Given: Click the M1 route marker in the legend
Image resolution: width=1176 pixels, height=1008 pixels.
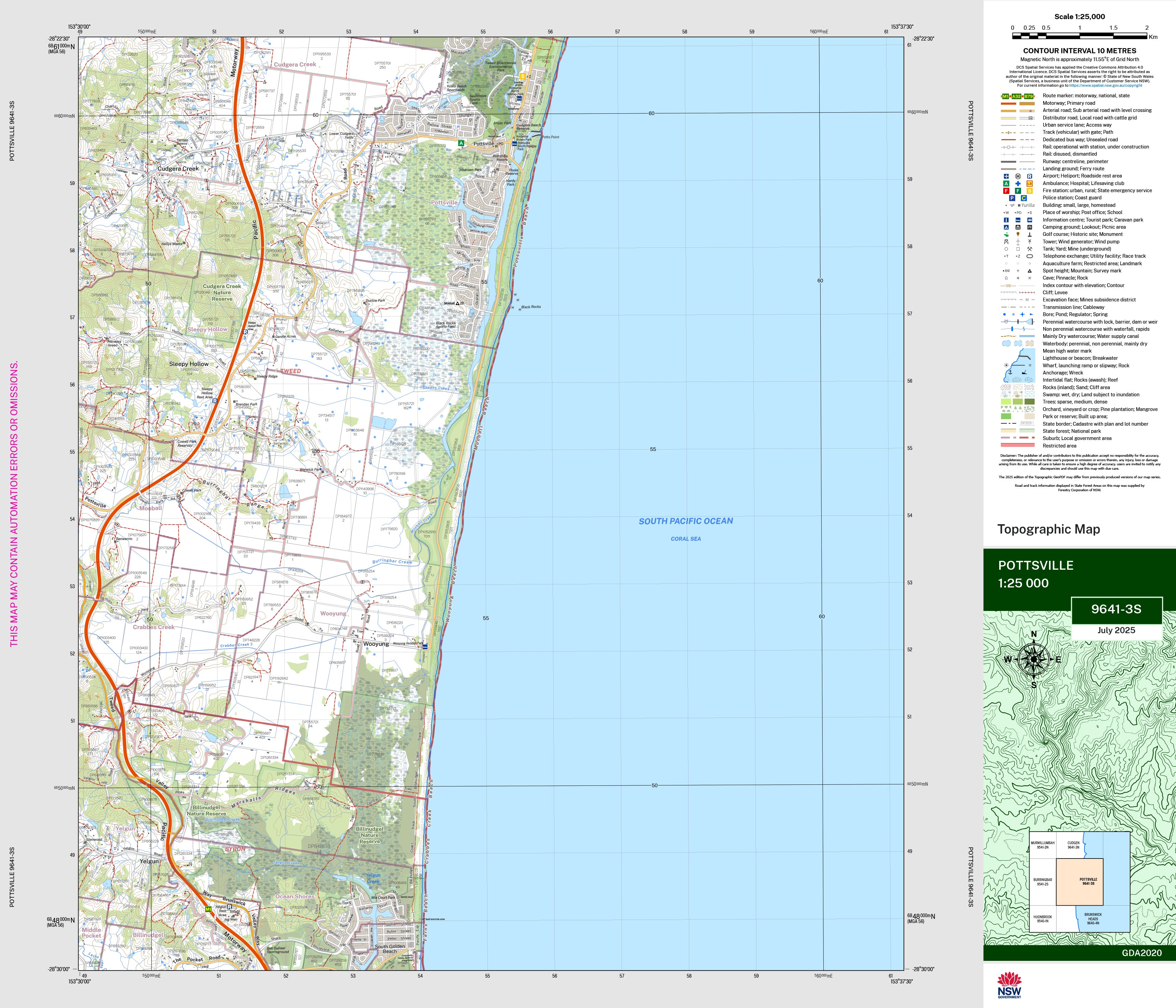Looking at the screenshot, I should 1006,97.
